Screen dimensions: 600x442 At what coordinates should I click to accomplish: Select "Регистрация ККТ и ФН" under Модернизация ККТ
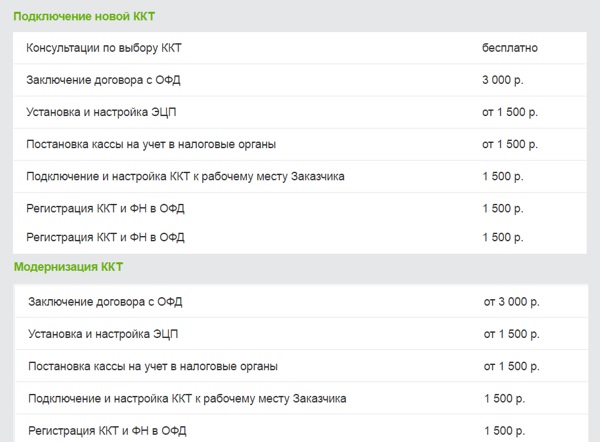(108, 431)
